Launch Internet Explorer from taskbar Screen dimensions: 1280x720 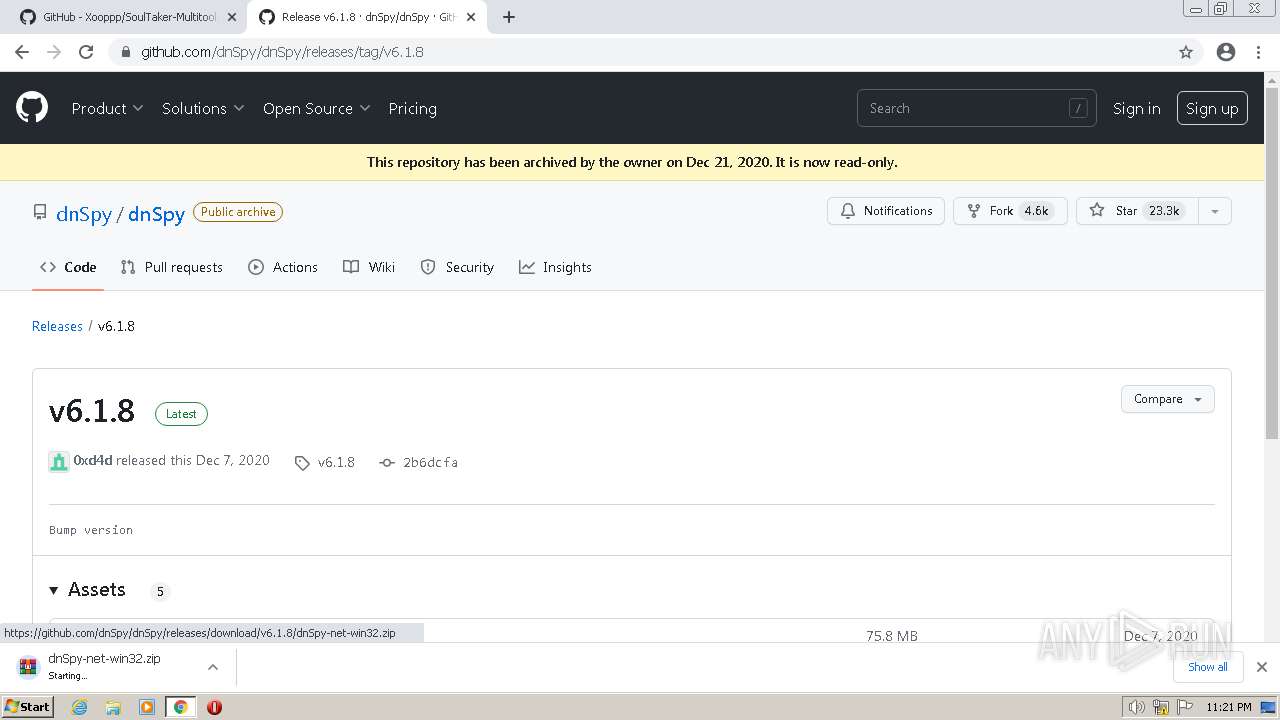click(x=79, y=707)
